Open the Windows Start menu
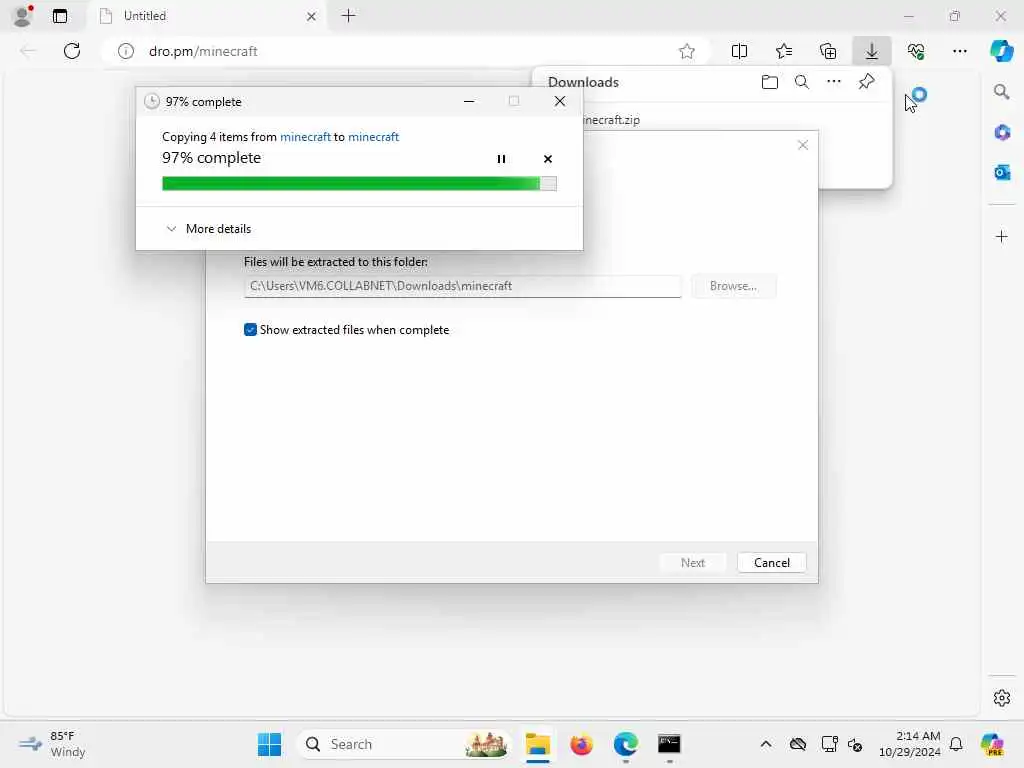The width and height of the screenshot is (1024, 768). pyautogui.click(x=269, y=744)
